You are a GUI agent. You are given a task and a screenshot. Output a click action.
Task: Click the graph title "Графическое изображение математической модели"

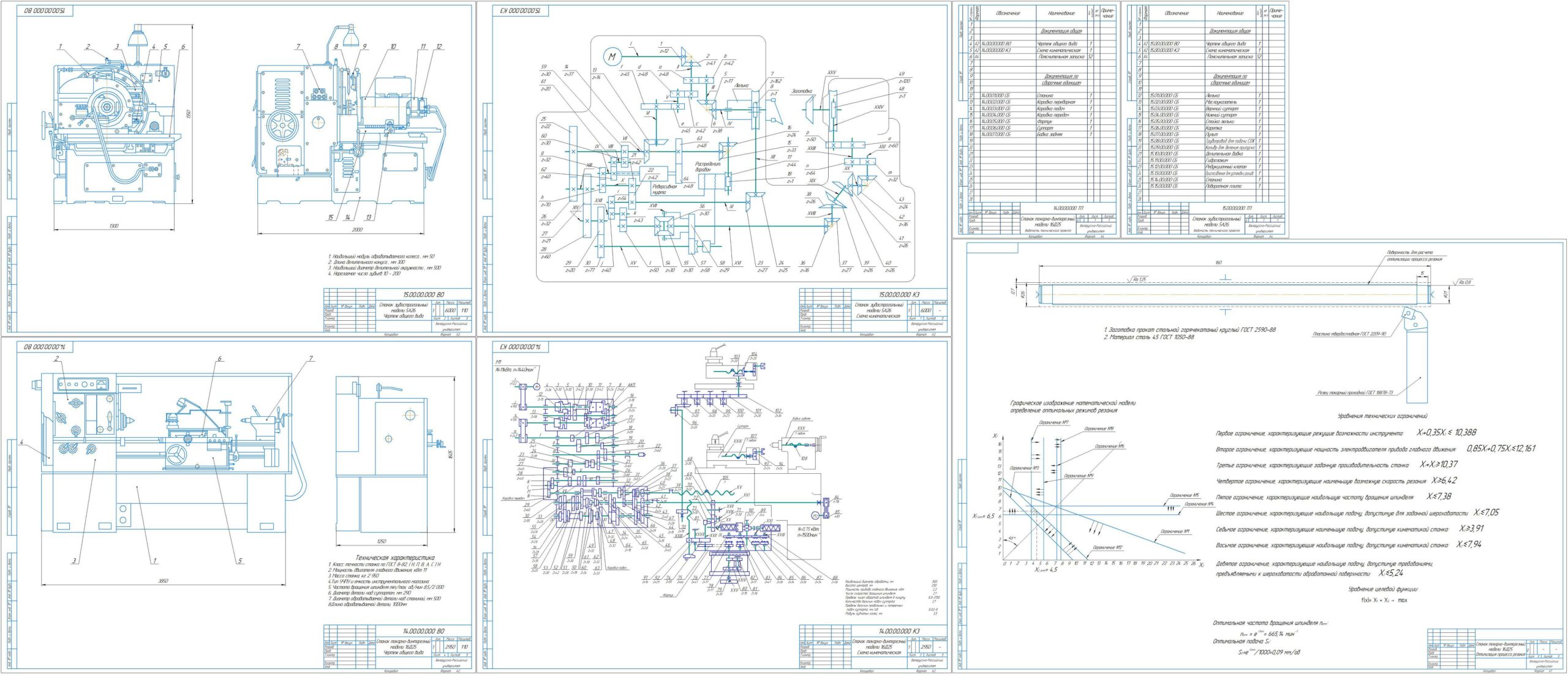coord(1073,403)
